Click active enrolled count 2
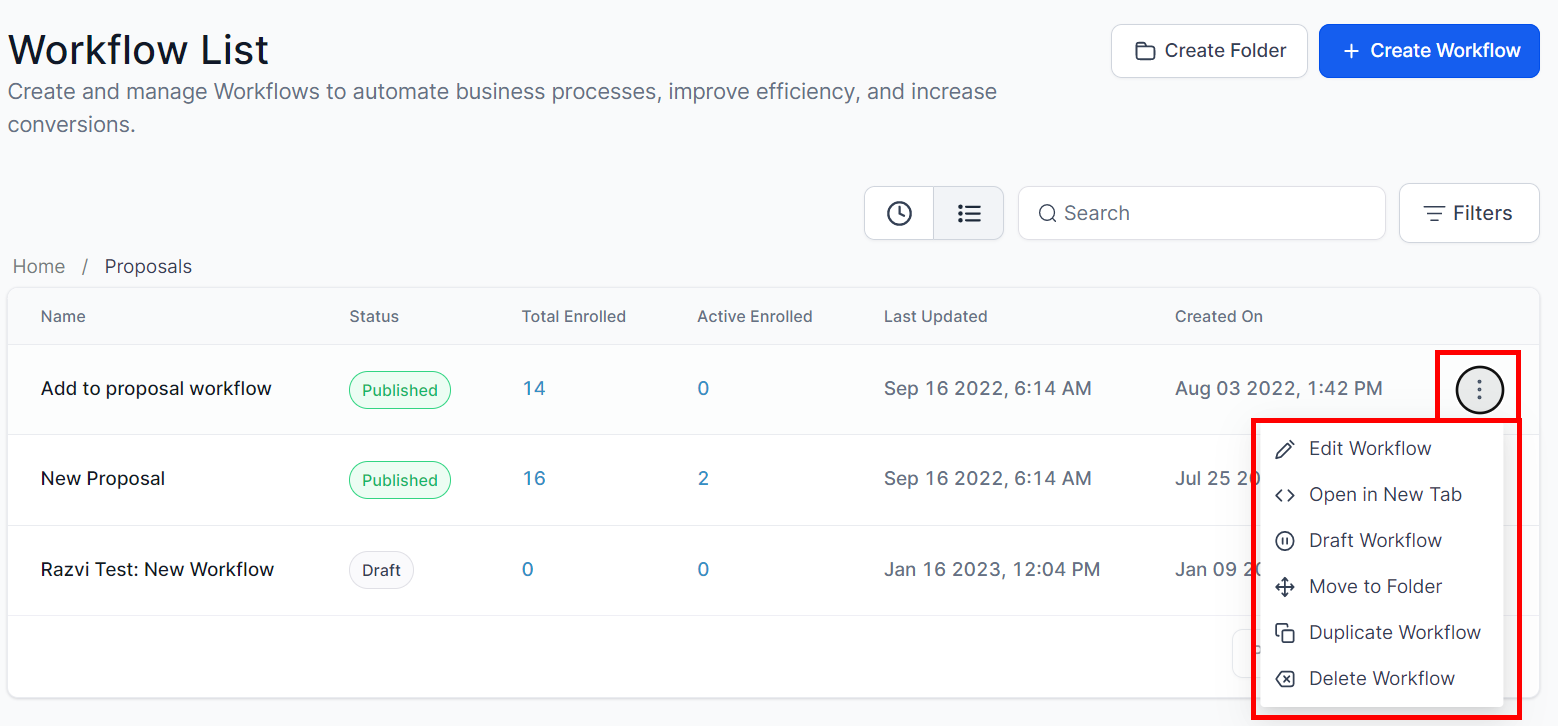This screenshot has height=726, width=1558. click(x=703, y=479)
